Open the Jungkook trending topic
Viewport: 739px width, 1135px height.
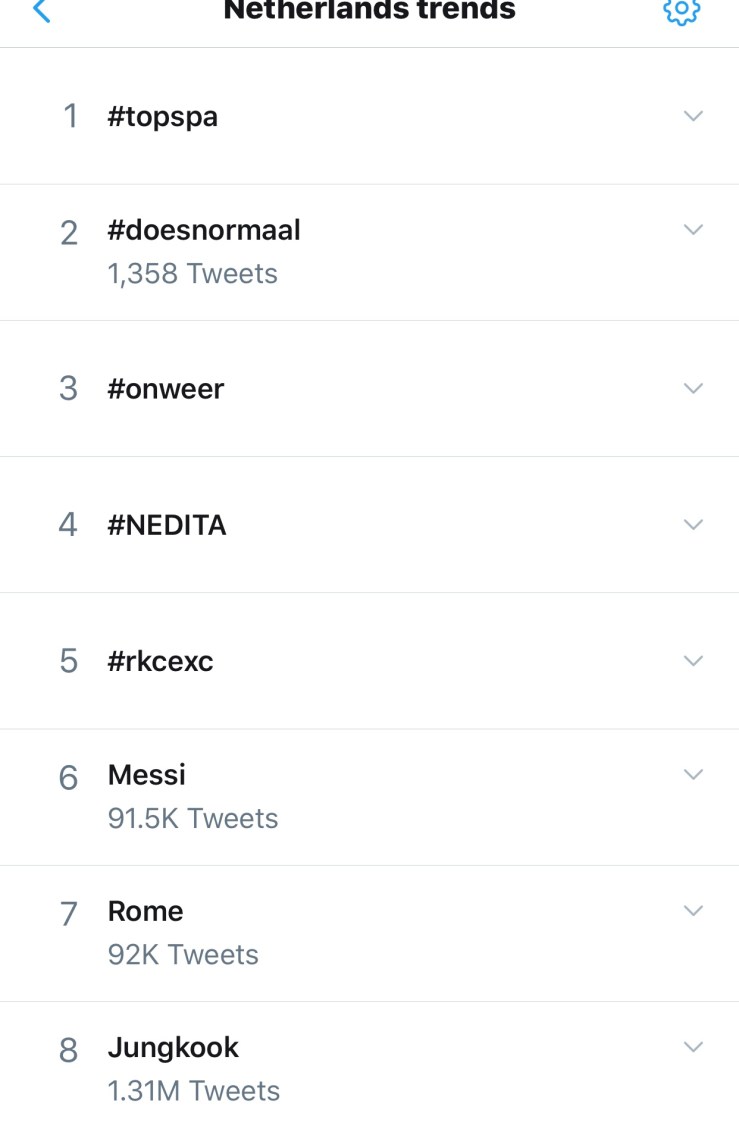(174, 1048)
